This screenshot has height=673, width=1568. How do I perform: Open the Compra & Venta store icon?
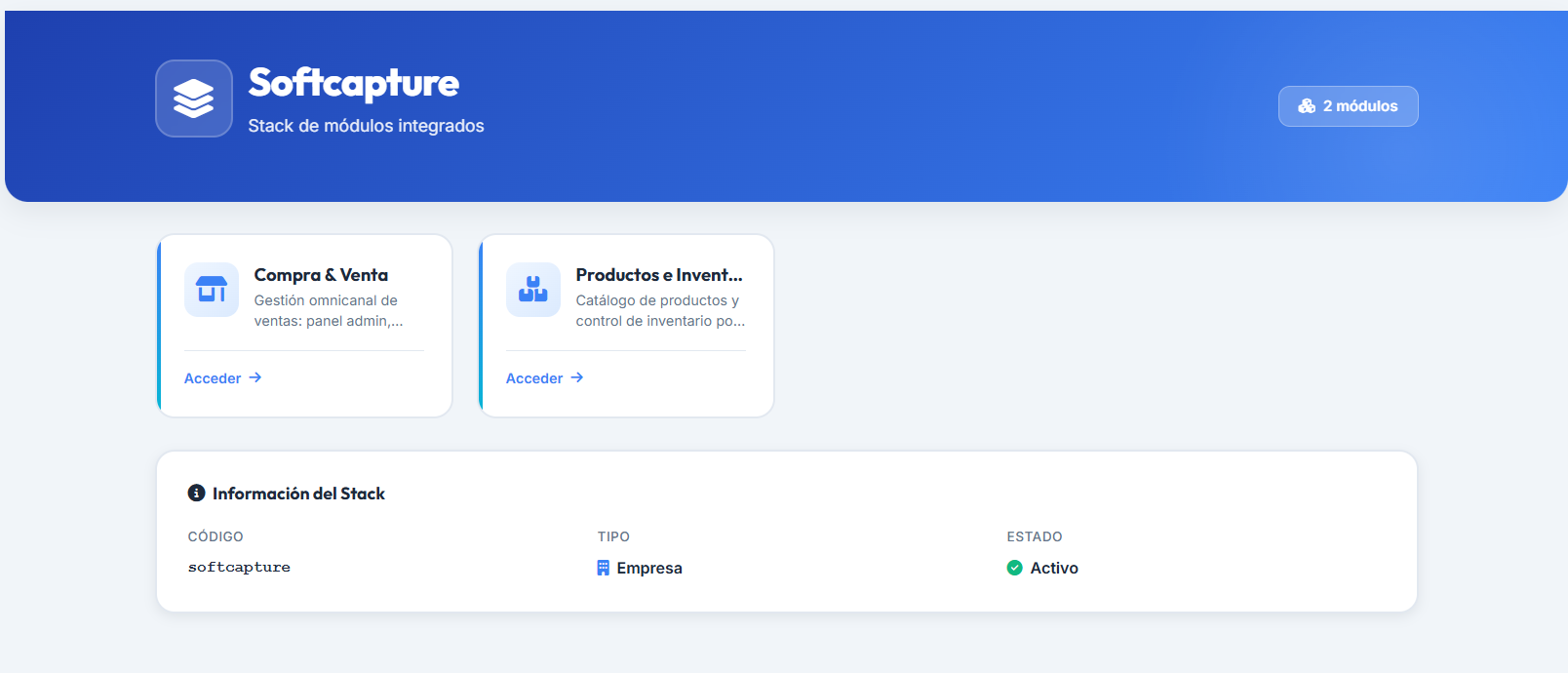[x=212, y=290]
